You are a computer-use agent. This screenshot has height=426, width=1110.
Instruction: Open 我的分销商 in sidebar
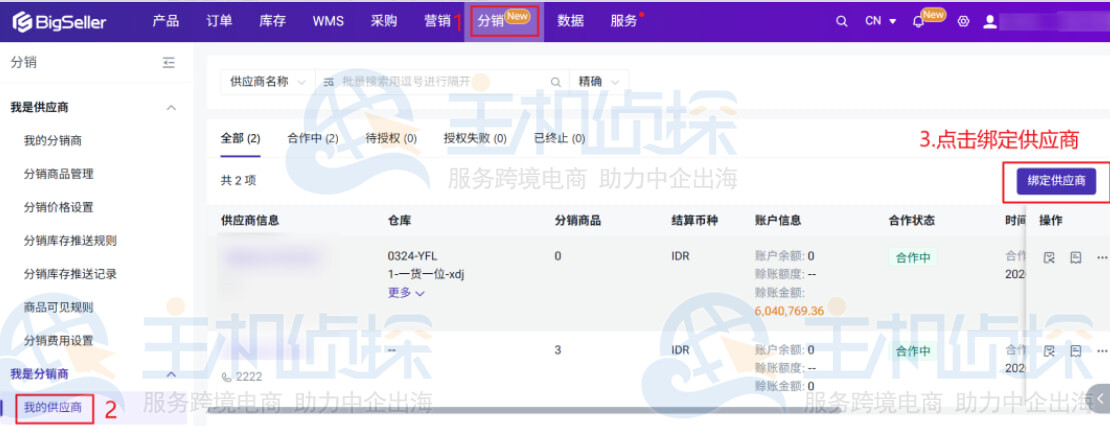coord(52,141)
